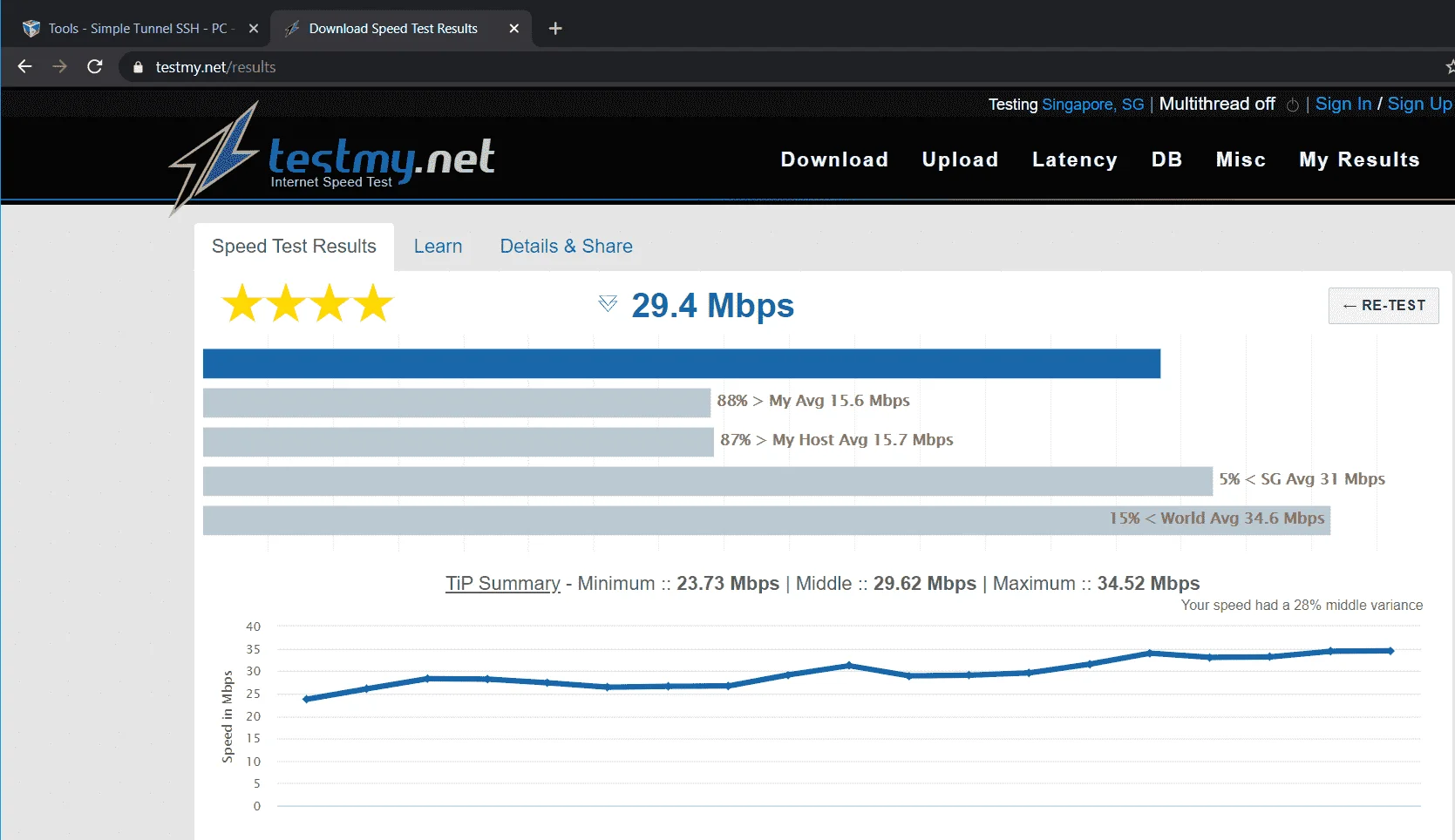Open the DB menu
The height and width of the screenshot is (840, 1455).
(1166, 159)
